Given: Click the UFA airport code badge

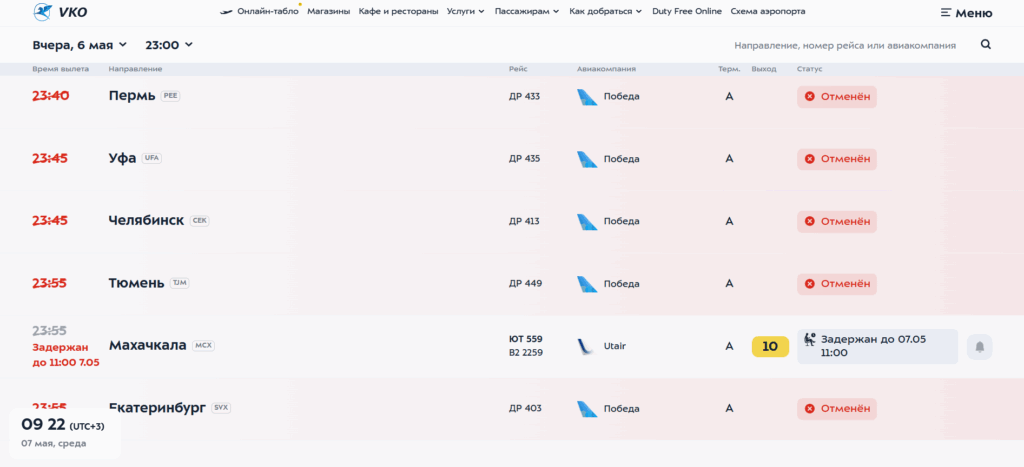Looking at the screenshot, I should tap(152, 158).
